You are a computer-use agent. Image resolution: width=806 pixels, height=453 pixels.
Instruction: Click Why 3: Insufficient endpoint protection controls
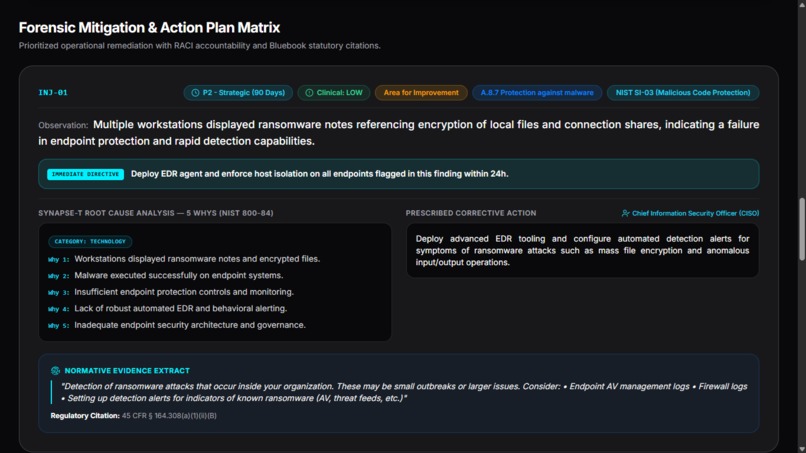pos(171,292)
